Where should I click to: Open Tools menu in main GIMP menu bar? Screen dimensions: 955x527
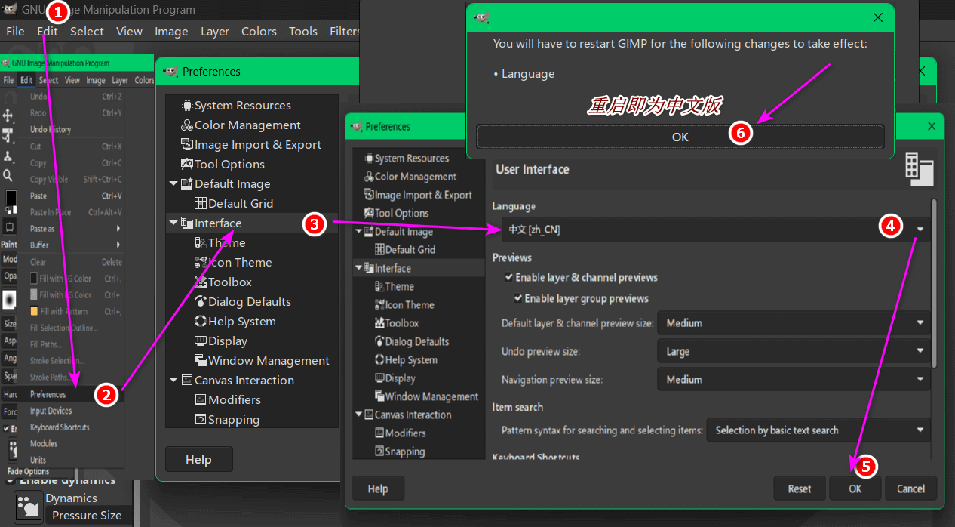[303, 31]
